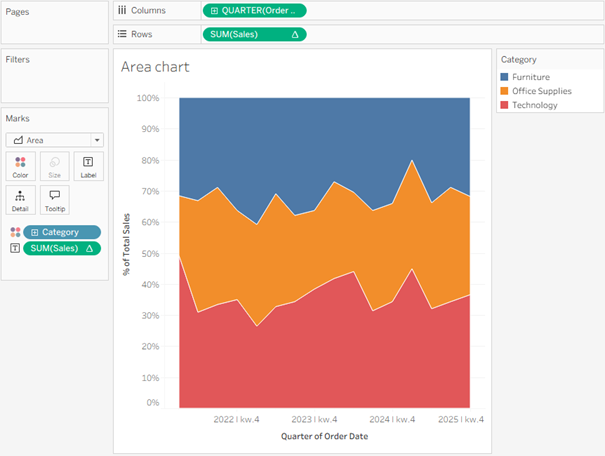Screen dimensions: 605x456
Task: Open the Label marks card
Action: pyautogui.click(x=87, y=166)
